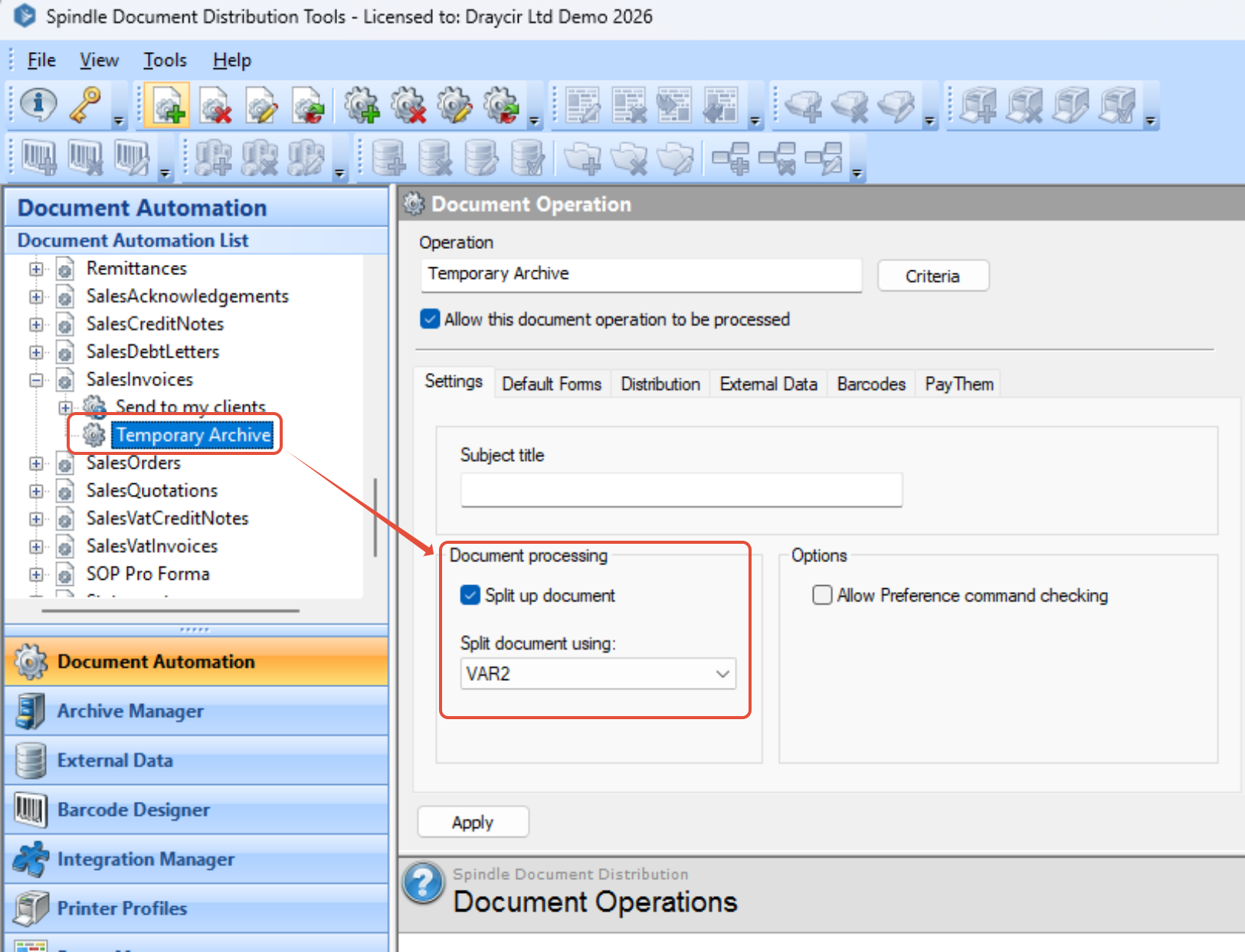Expand the SalesAcknowledgements node
Image resolution: width=1245 pixels, height=952 pixels.
pyautogui.click(x=35, y=296)
